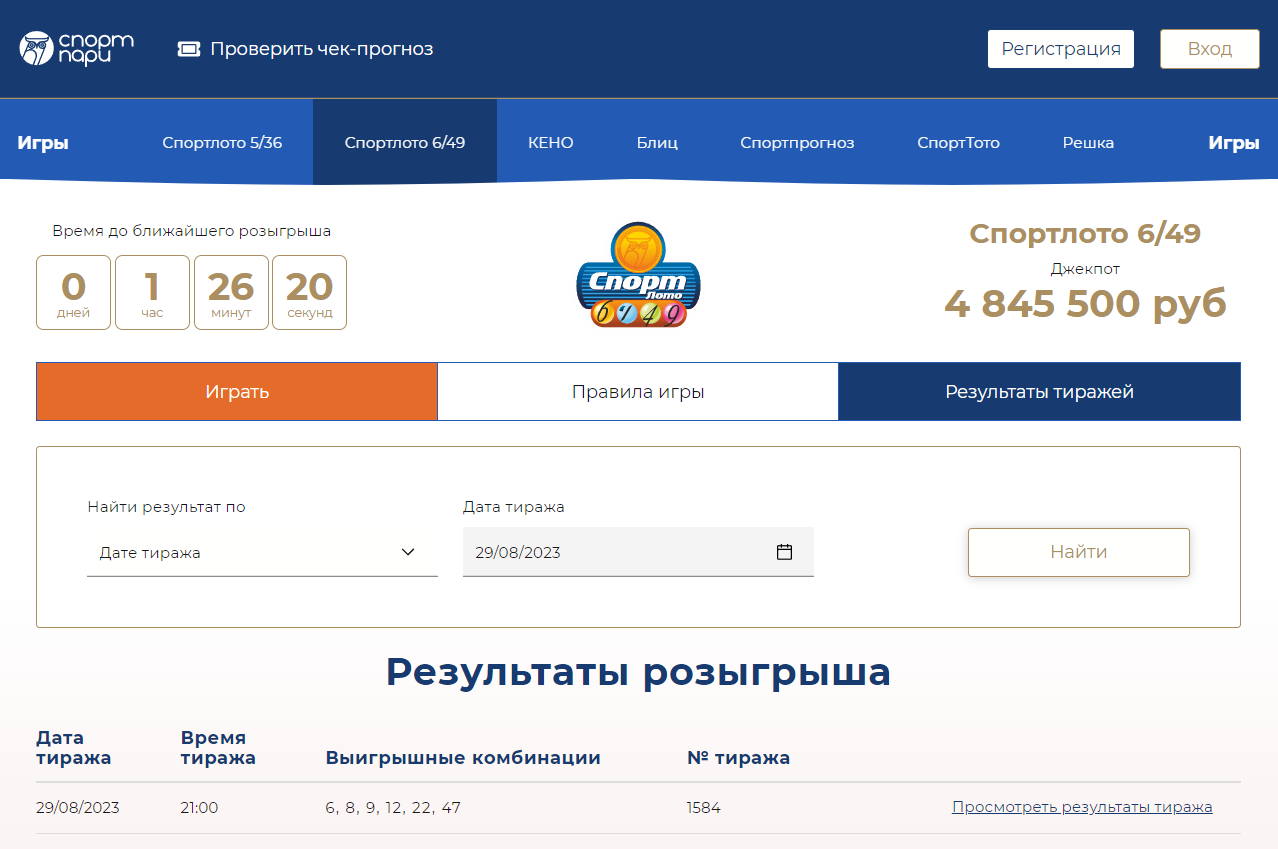Switch to Спортлото 5/36 game tab
Viewport: 1278px width, 849px height.
point(222,142)
